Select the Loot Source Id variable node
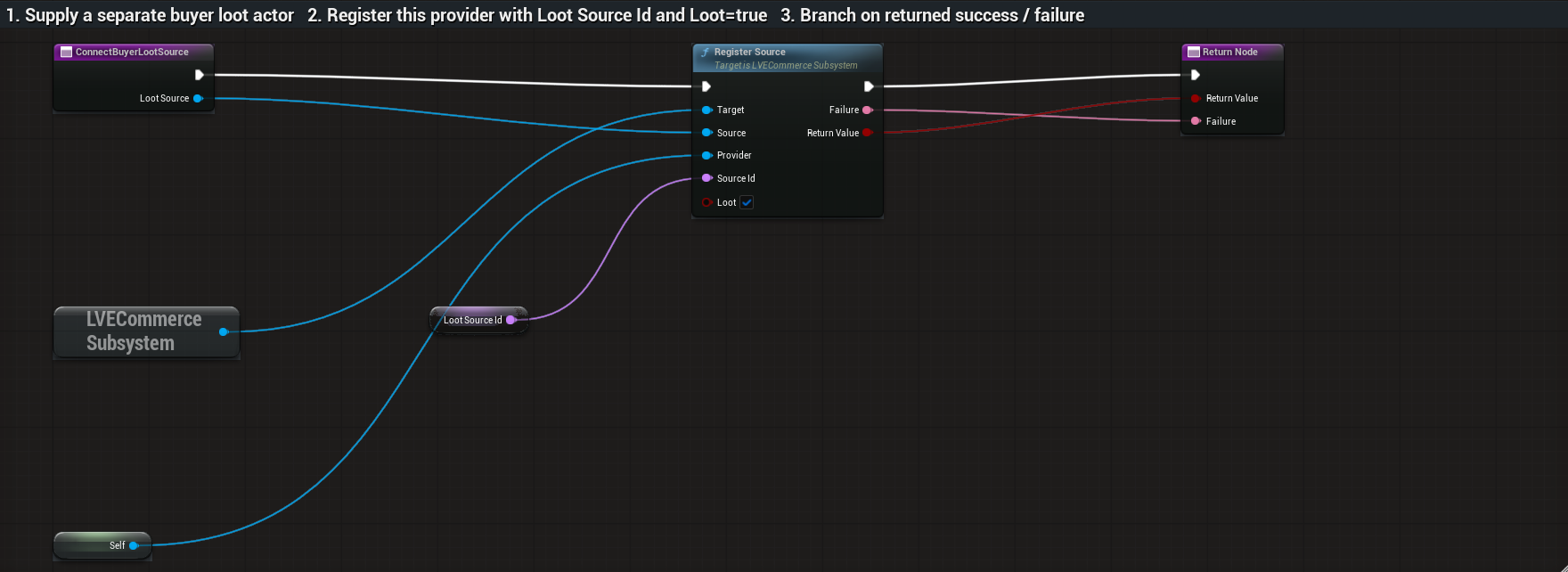Screen dimensions: 1568x572 pyautogui.click(x=478, y=320)
